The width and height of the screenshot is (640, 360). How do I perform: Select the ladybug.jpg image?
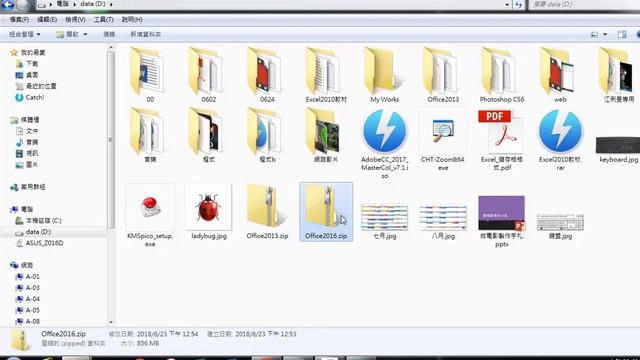pyautogui.click(x=209, y=211)
